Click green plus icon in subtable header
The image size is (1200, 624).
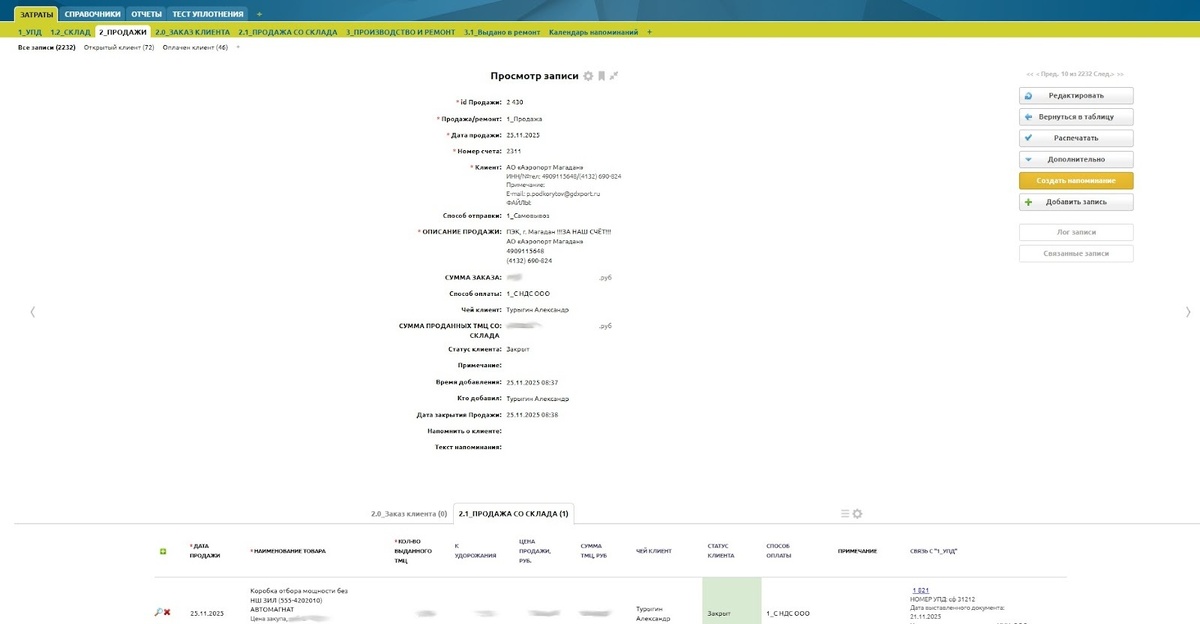pyautogui.click(x=163, y=551)
